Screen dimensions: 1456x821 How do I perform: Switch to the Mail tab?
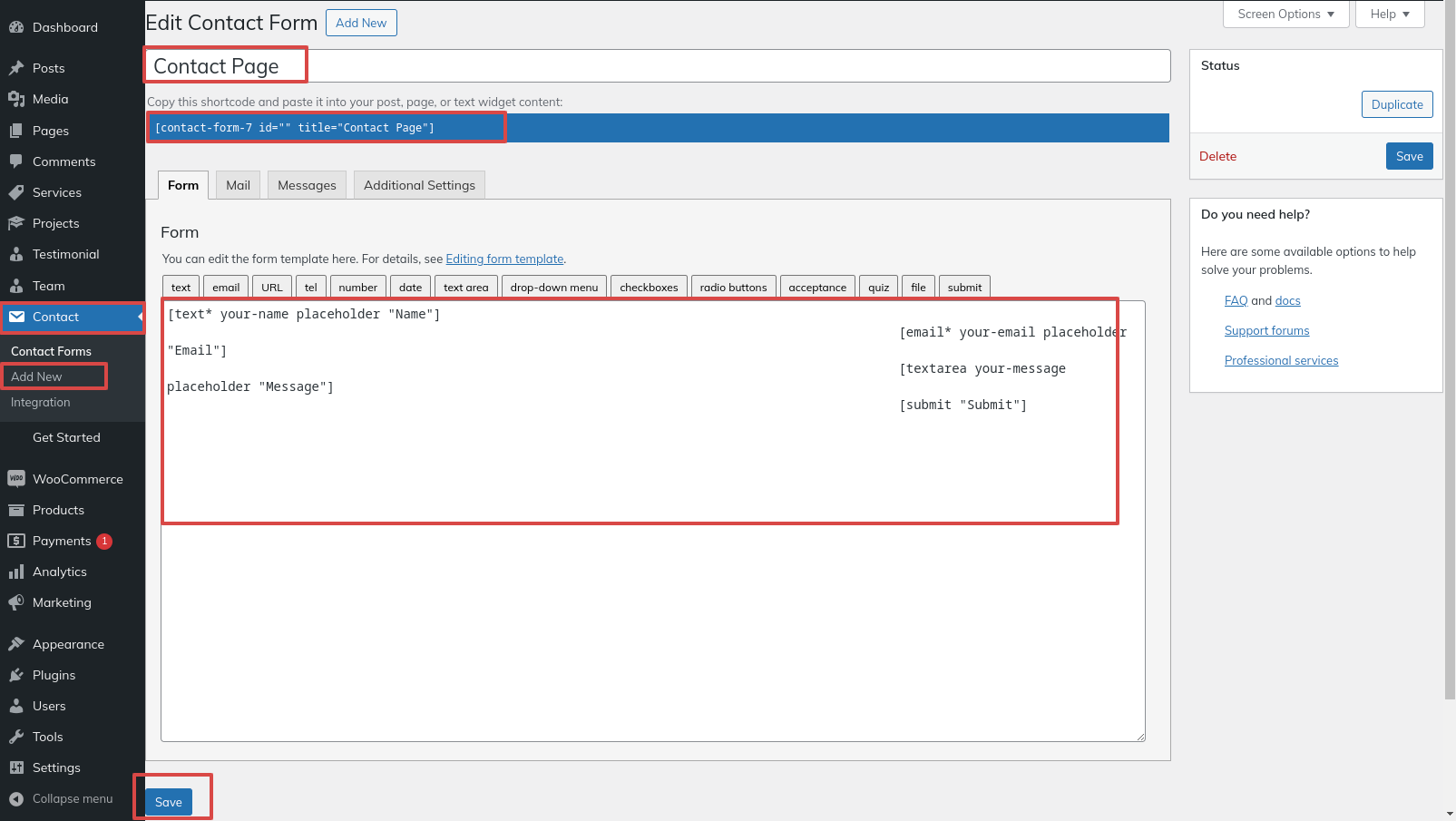(x=238, y=185)
